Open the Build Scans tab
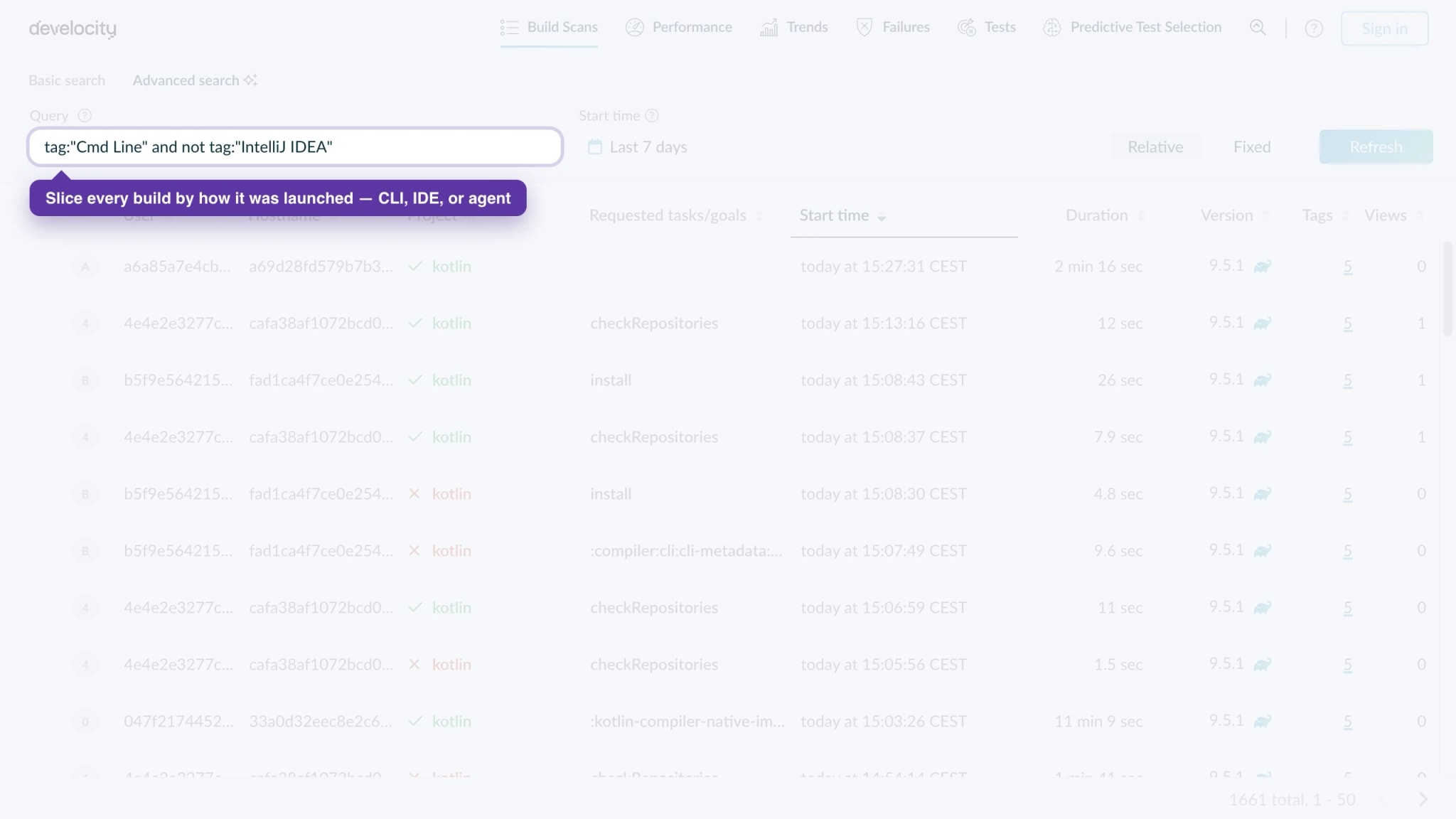 pyautogui.click(x=549, y=27)
